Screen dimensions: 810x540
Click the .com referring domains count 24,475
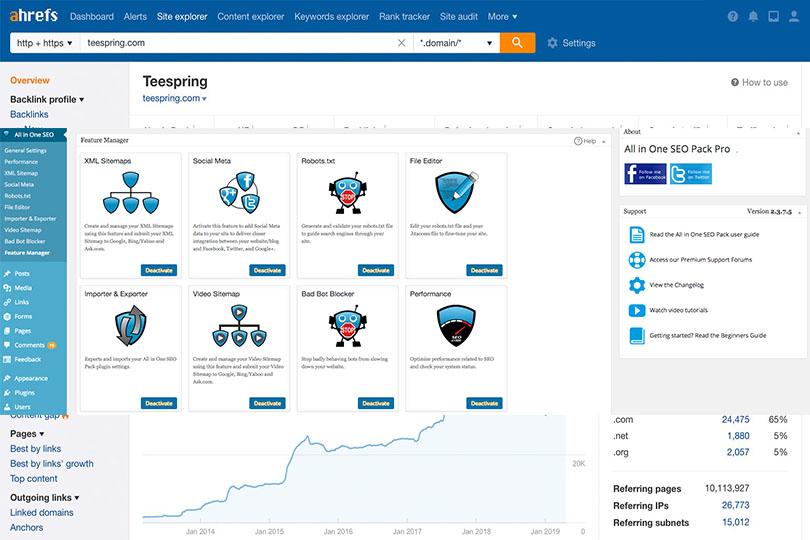735,420
